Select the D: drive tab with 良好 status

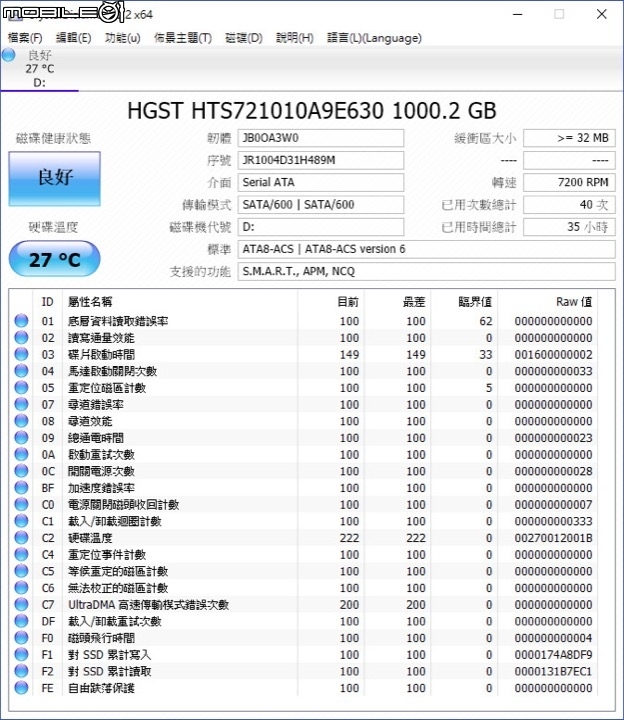(39, 69)
